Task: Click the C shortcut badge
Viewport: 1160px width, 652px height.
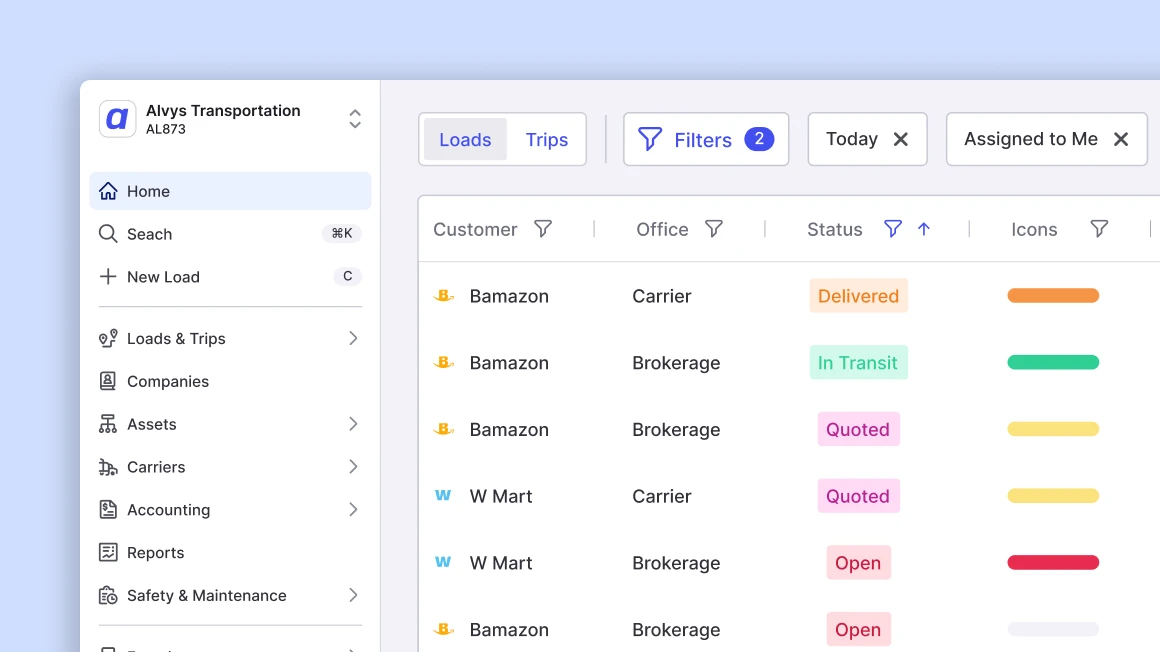Action: 347,277
